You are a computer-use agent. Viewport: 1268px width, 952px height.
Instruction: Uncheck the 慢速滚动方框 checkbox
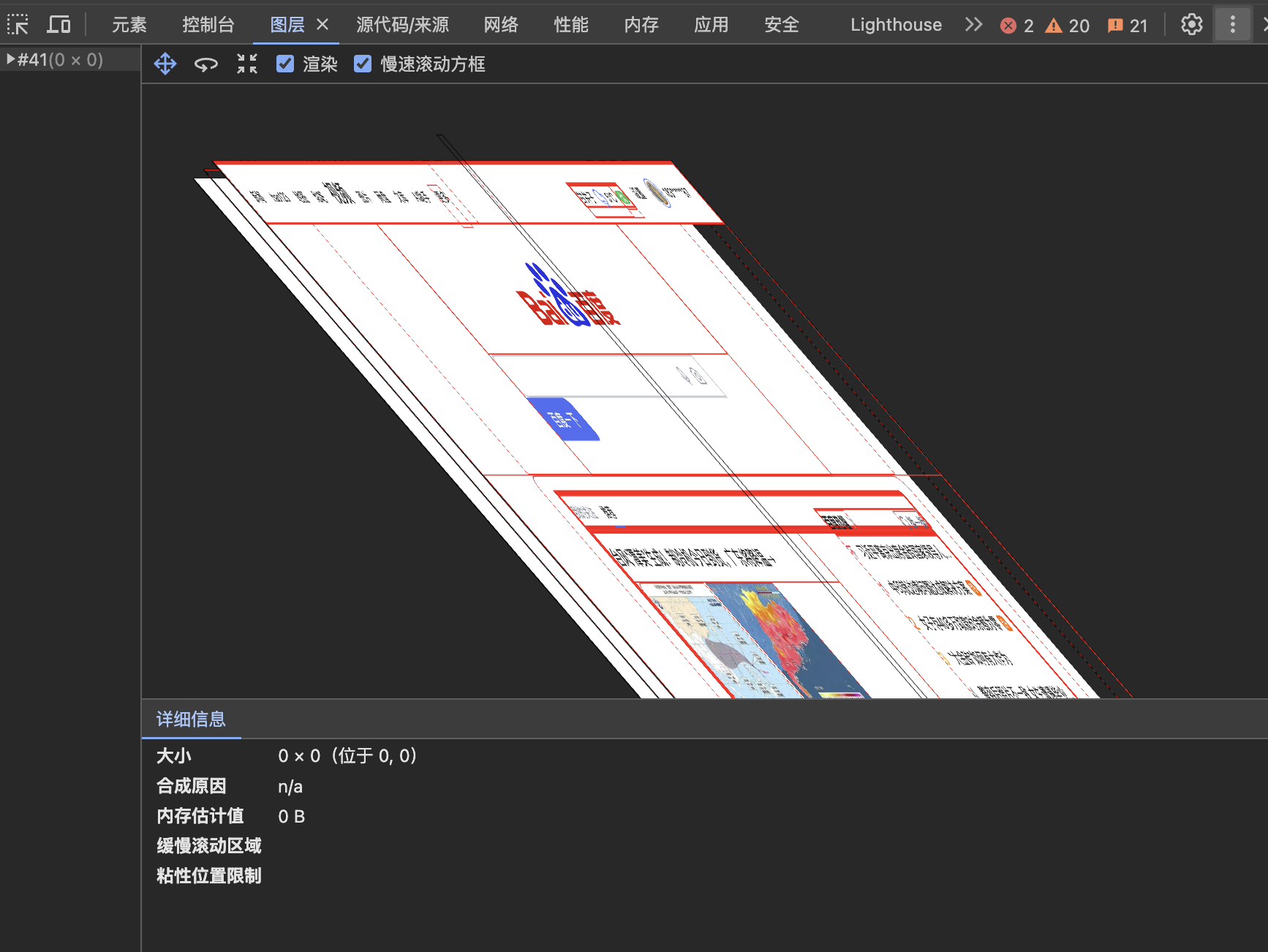tap(363, 64)
